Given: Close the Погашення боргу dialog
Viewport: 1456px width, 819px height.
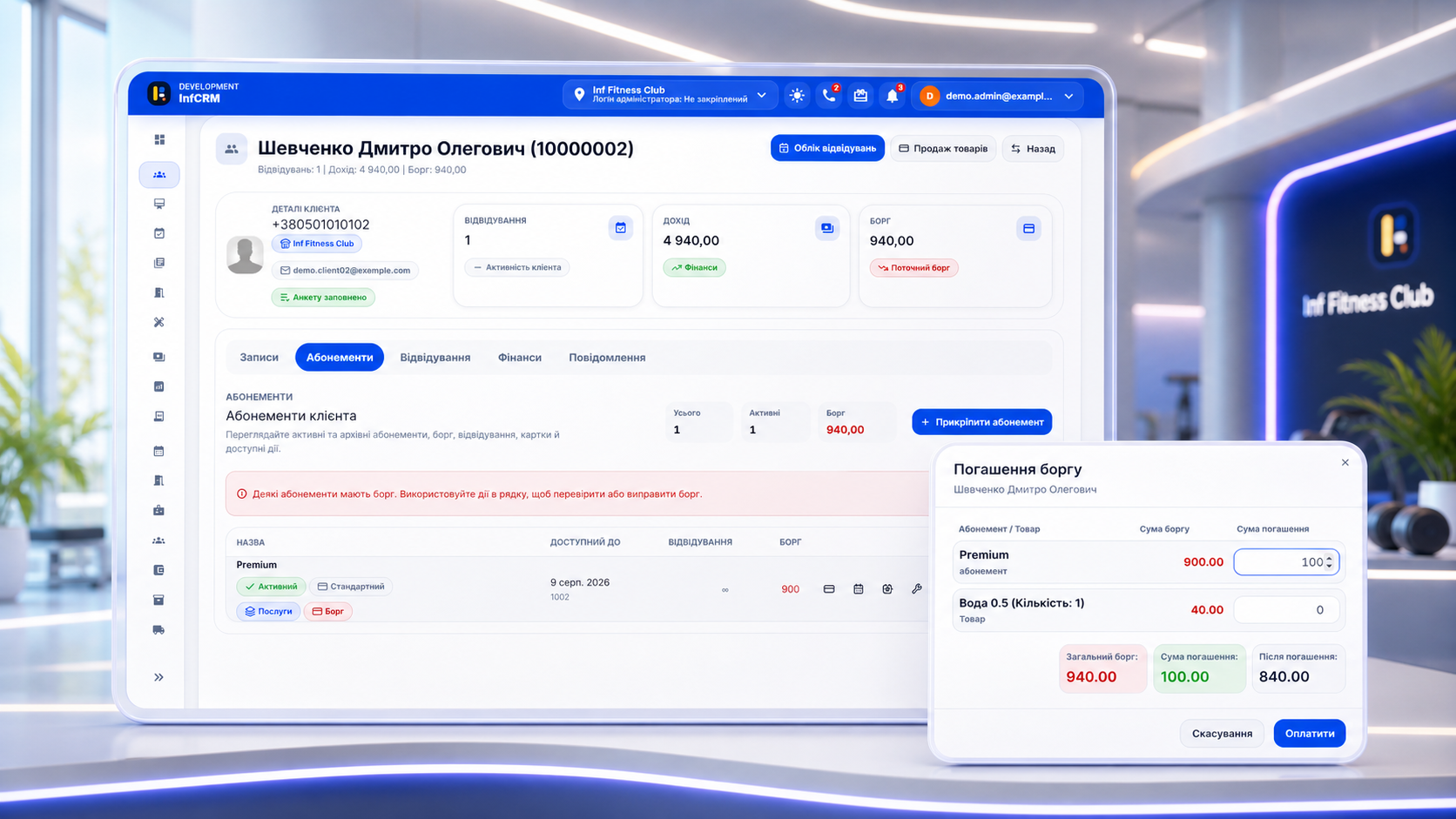Looking at the screenshot, I should click(1345, 463).
